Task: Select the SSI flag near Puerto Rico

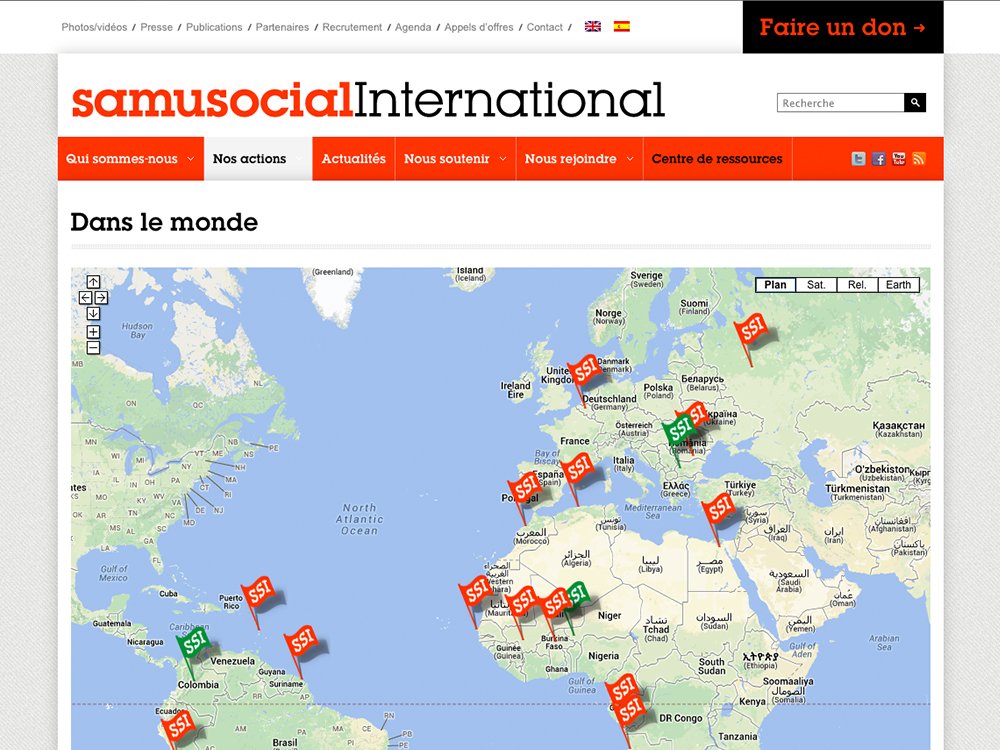Action: point(258,594)
